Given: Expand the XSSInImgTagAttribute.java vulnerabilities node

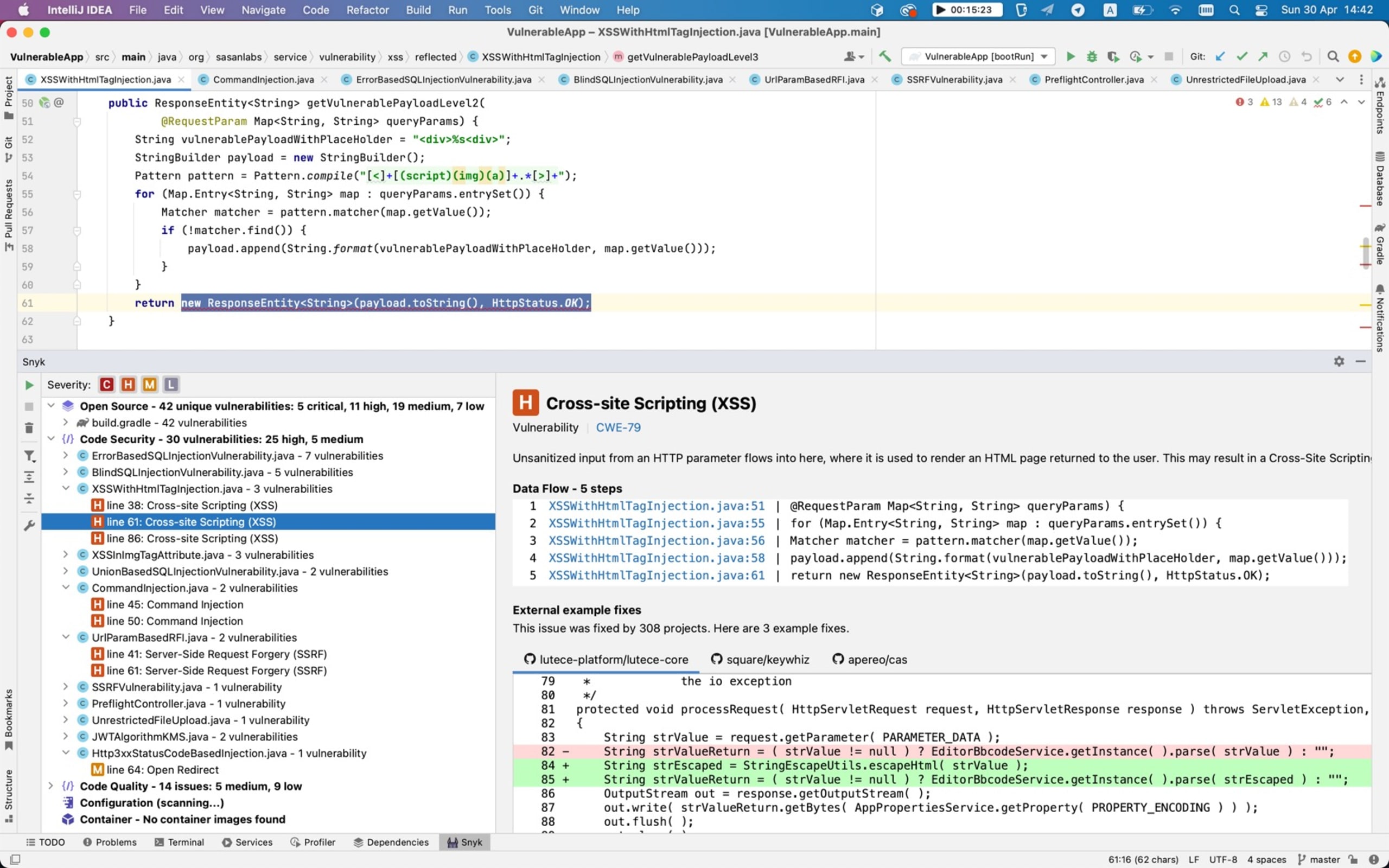Looking at the screenshot, I should pyautogui.click(x=66, y=554).
